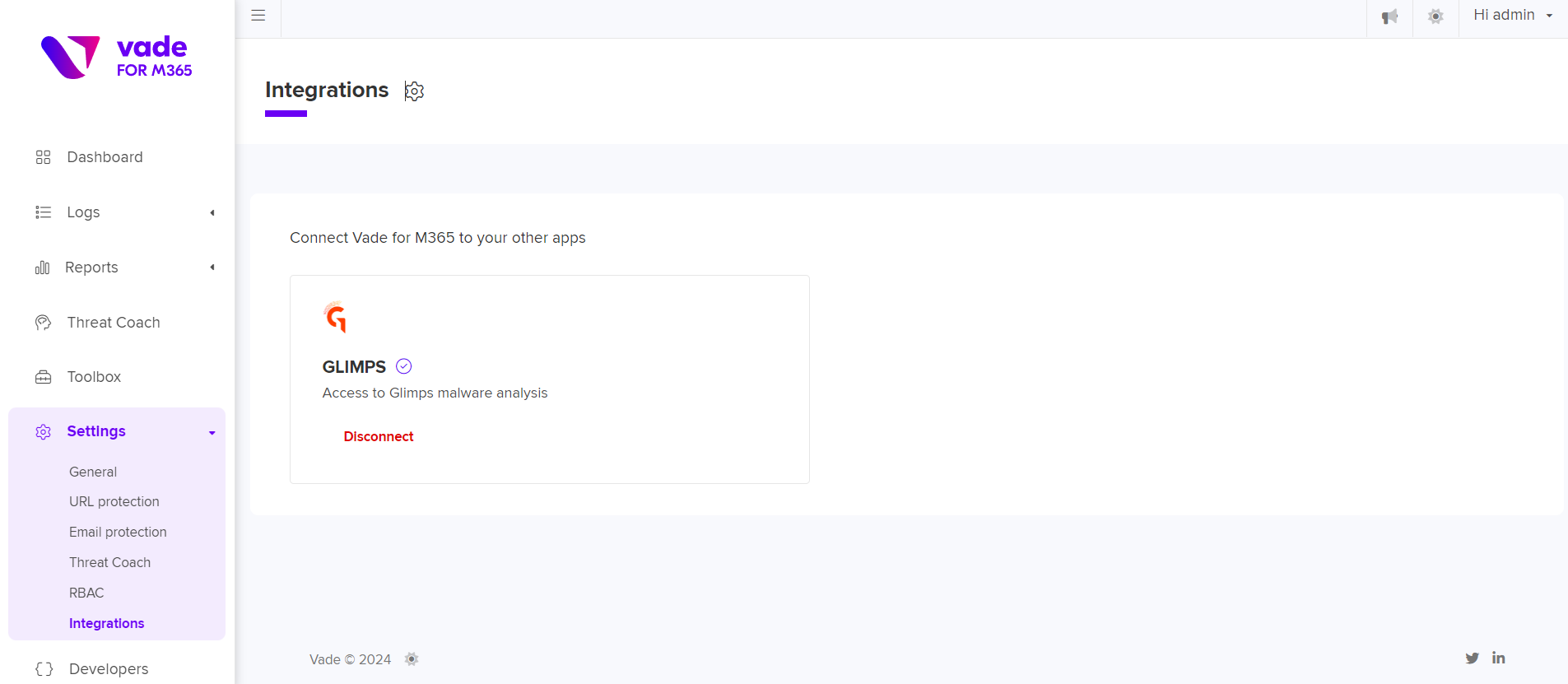The width and height of the screenshot is (1568, 684).
Task: Click the Threat Coach head icon
Action: pos(44,323)
